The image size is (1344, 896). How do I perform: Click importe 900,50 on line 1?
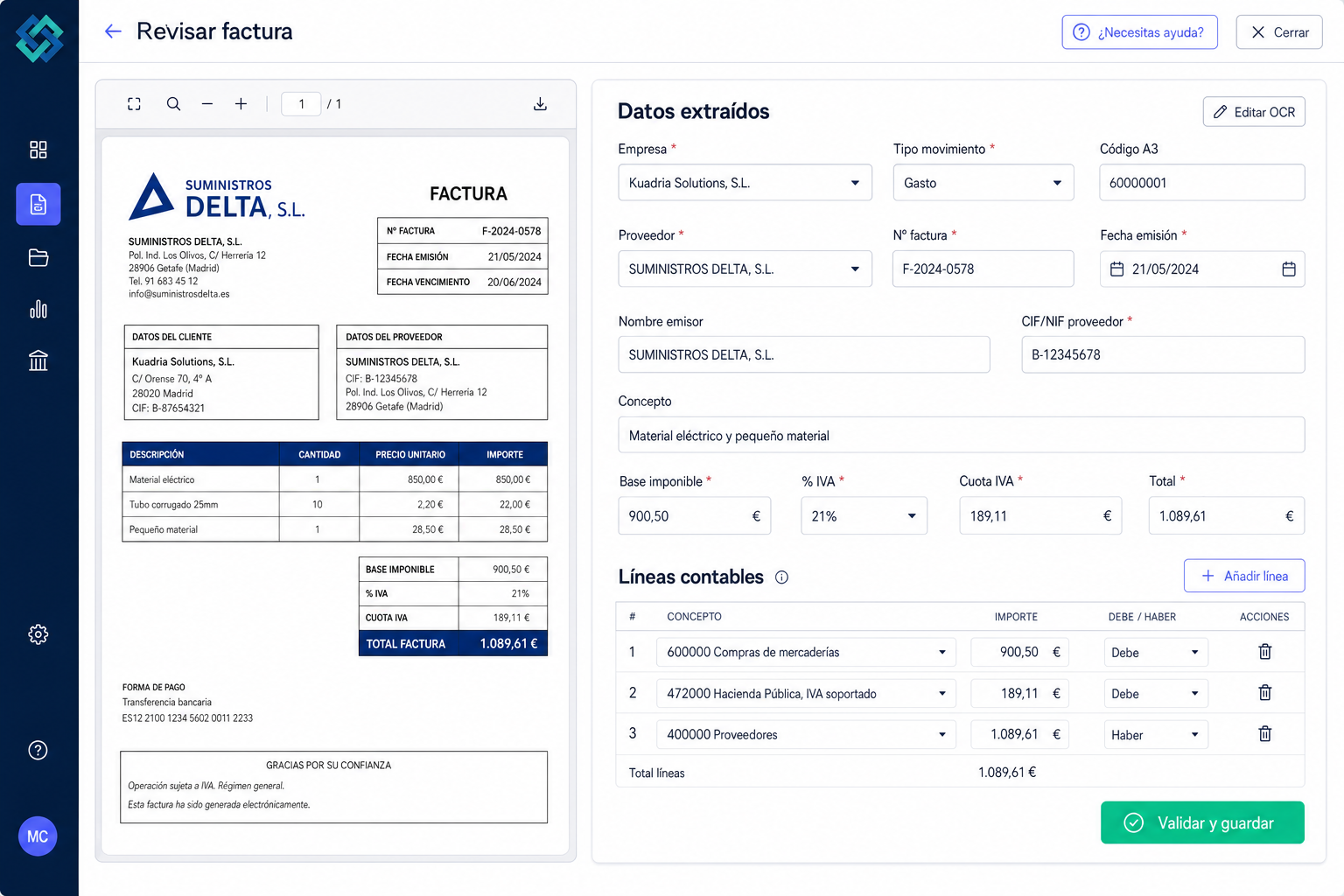(x=1019, y=652)
